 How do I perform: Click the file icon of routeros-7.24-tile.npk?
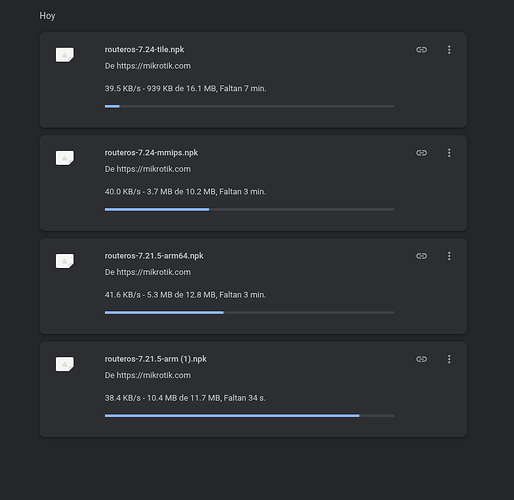tap(65, 55)
